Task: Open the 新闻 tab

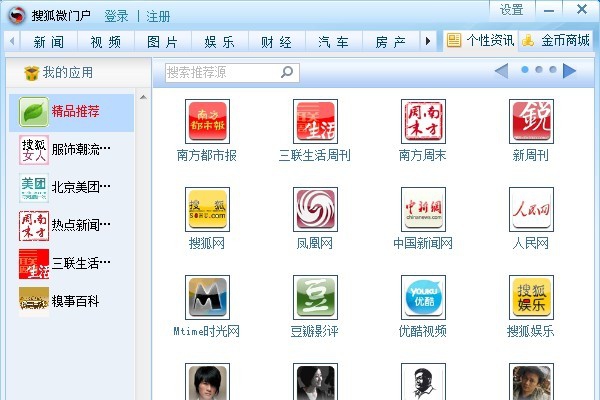Action: coord(49,42)
